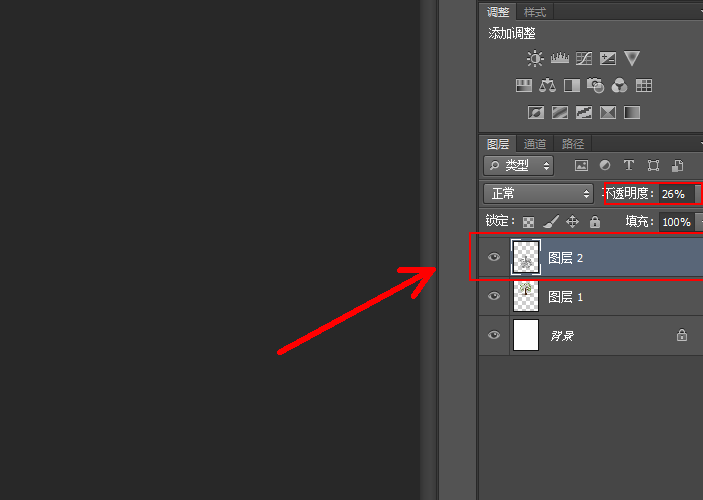Screen dimensions: 703x500
Task: Add a Hue/Saturation adjustment
Action: pos(524,85)
